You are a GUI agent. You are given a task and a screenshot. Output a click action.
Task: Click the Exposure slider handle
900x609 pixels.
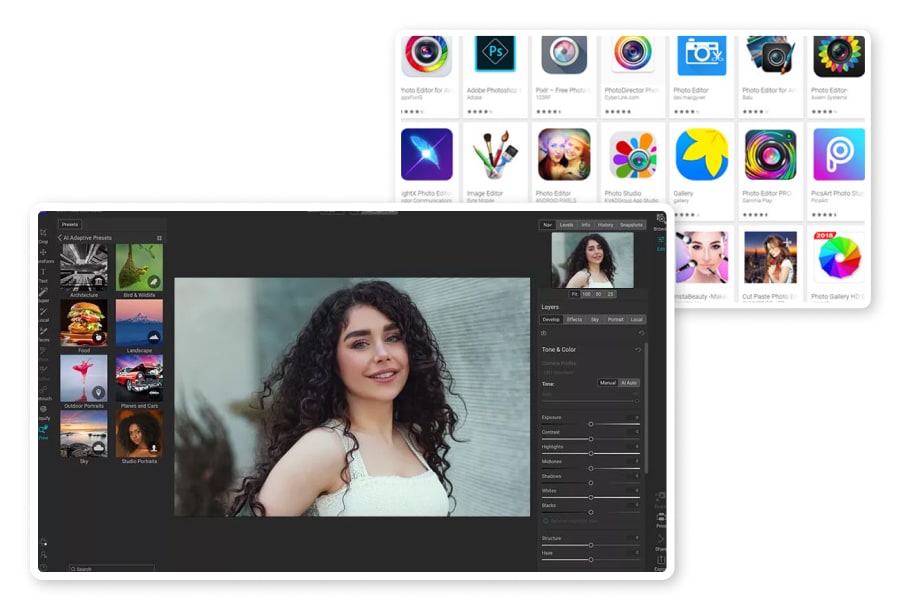click(x=591, y=424)
